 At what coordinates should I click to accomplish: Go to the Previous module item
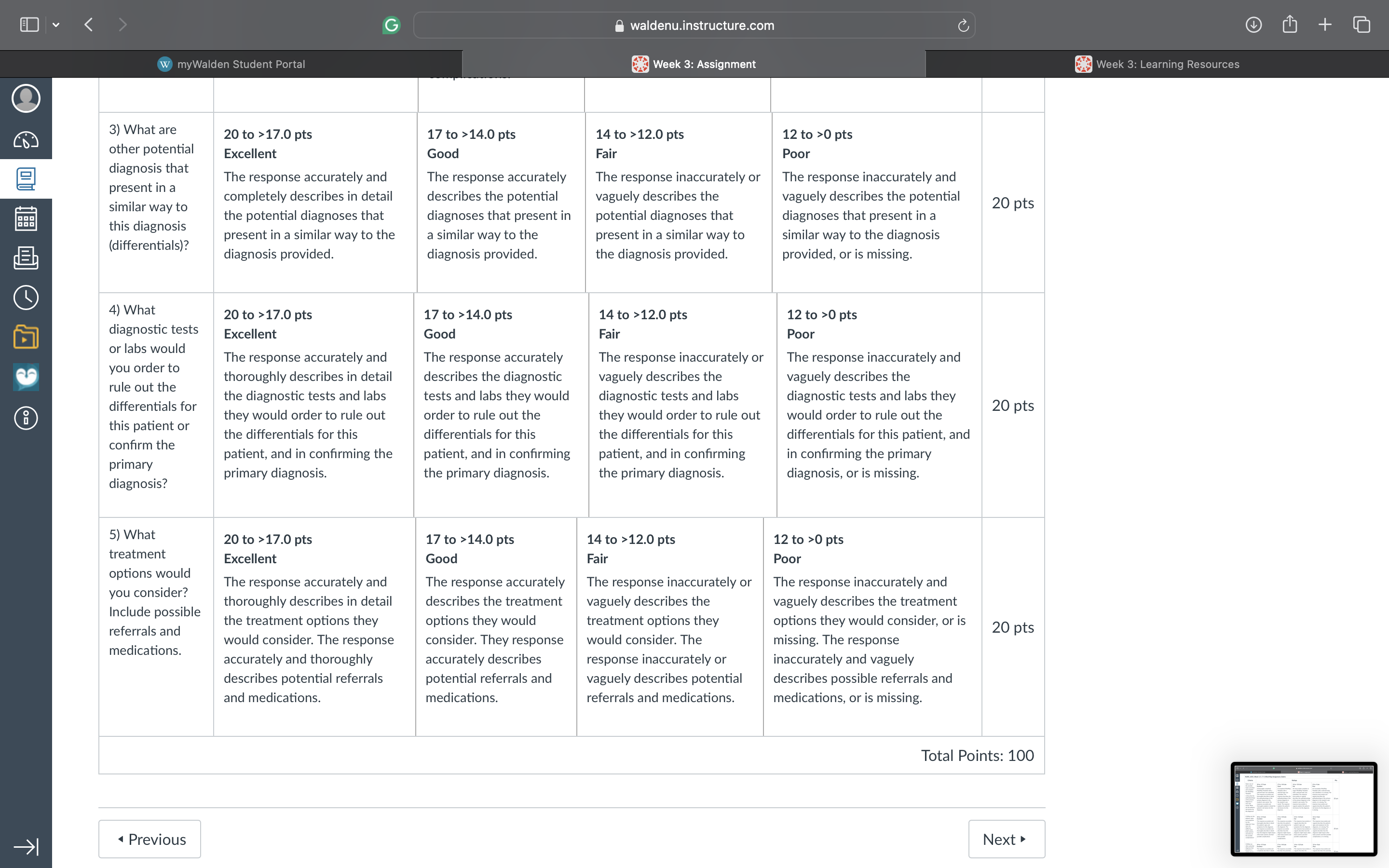point(150,839)
